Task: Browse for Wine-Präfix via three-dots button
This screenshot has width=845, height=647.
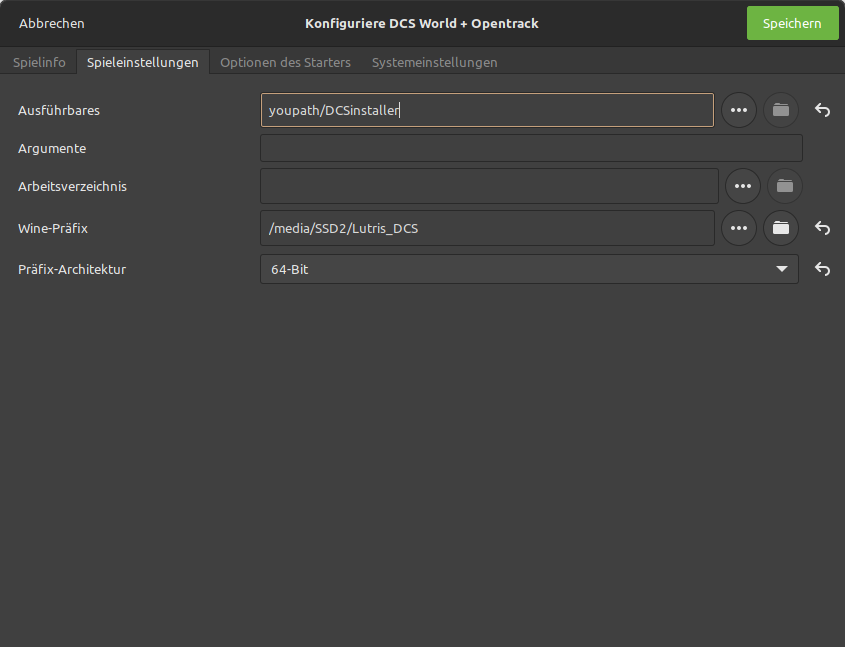Action: (738, 228)
